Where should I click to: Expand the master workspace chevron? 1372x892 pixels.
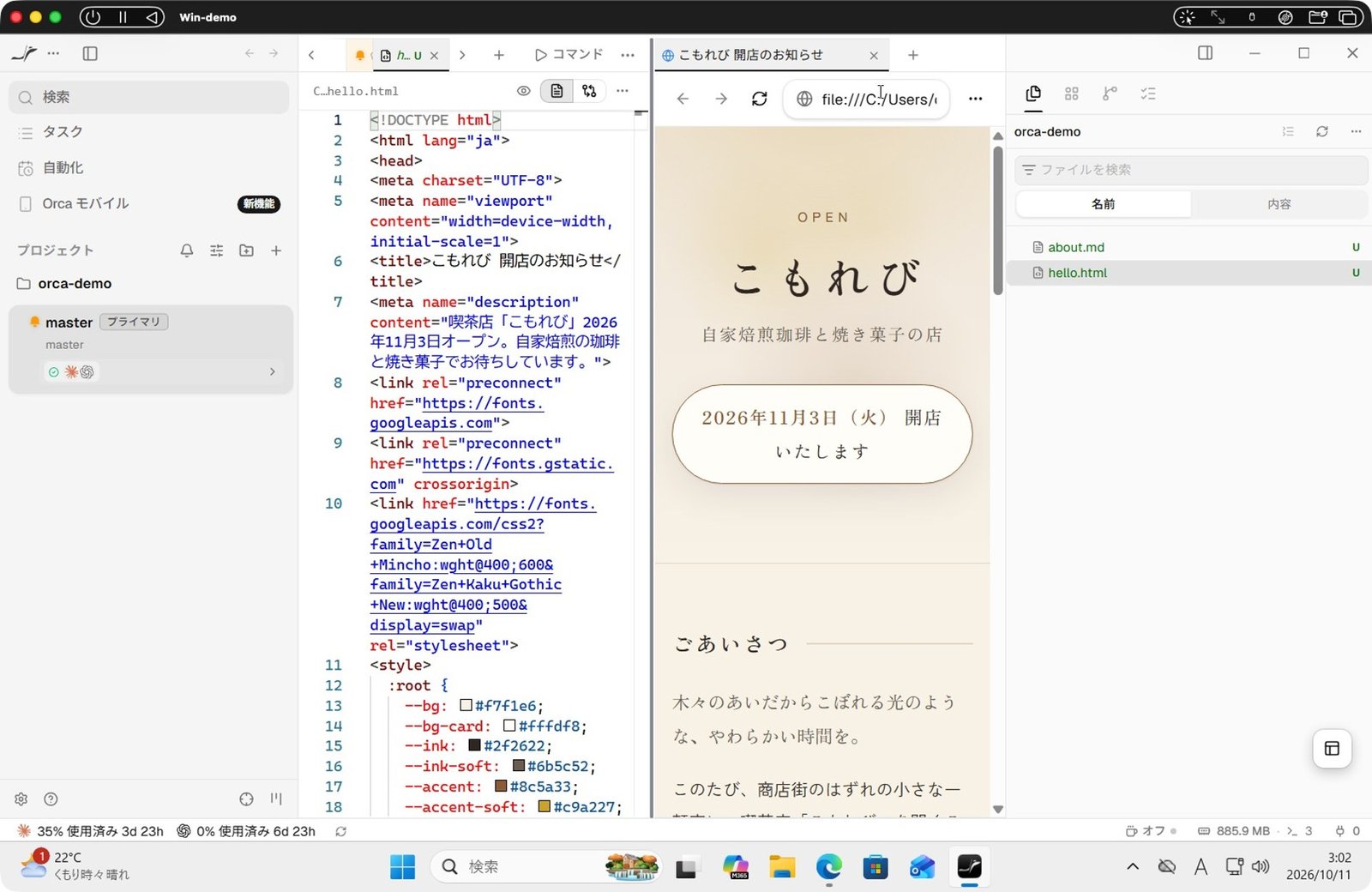273,371
